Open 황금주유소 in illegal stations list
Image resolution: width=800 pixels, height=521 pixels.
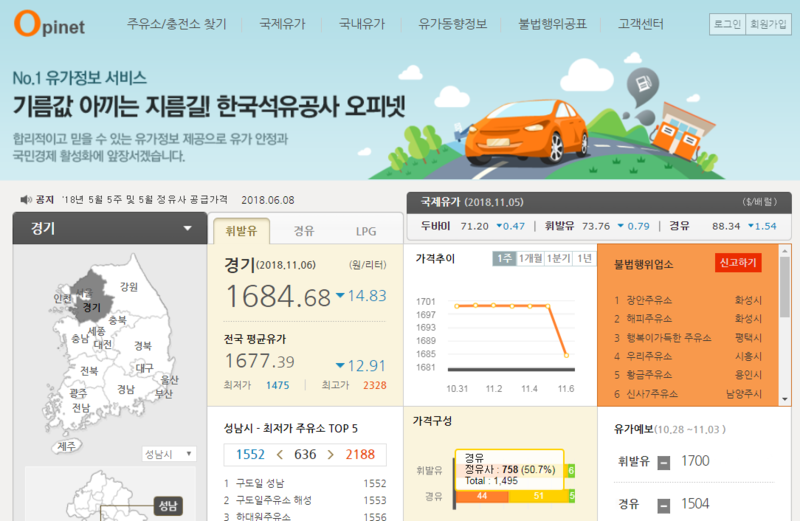point(649,375)
